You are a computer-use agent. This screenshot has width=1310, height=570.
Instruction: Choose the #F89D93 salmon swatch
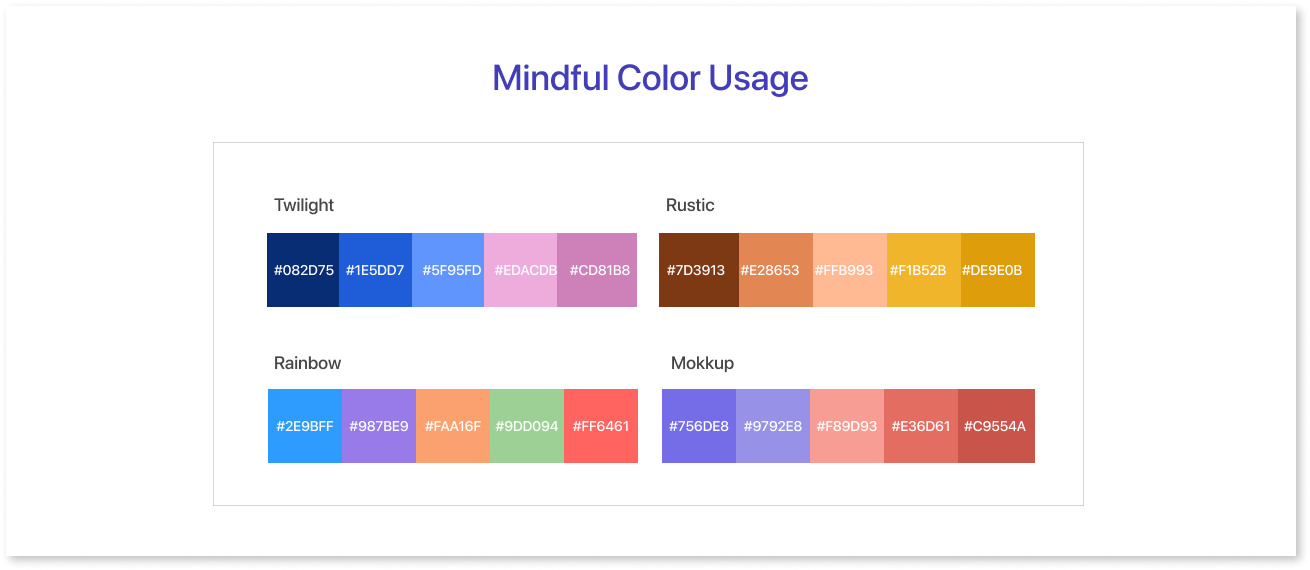pyautogui.click(x=847, y=426)
